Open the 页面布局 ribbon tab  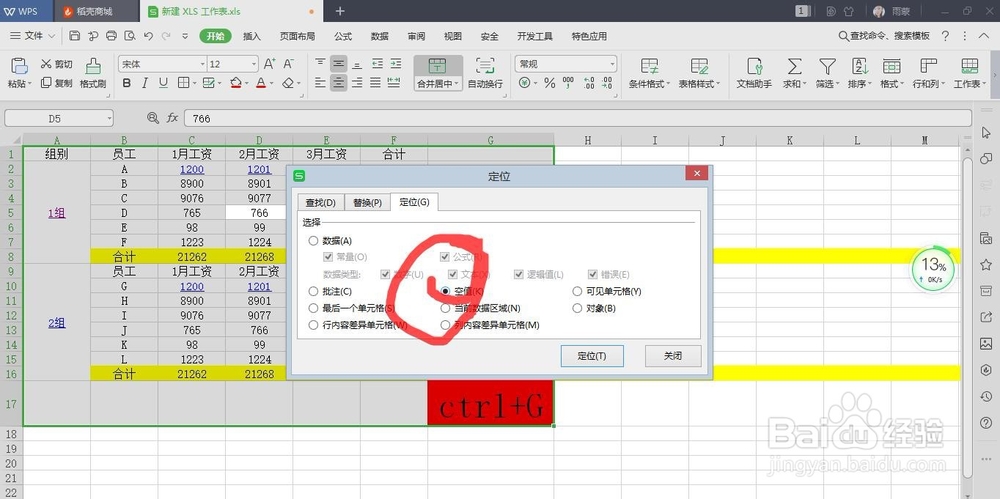tap(297, 36)
